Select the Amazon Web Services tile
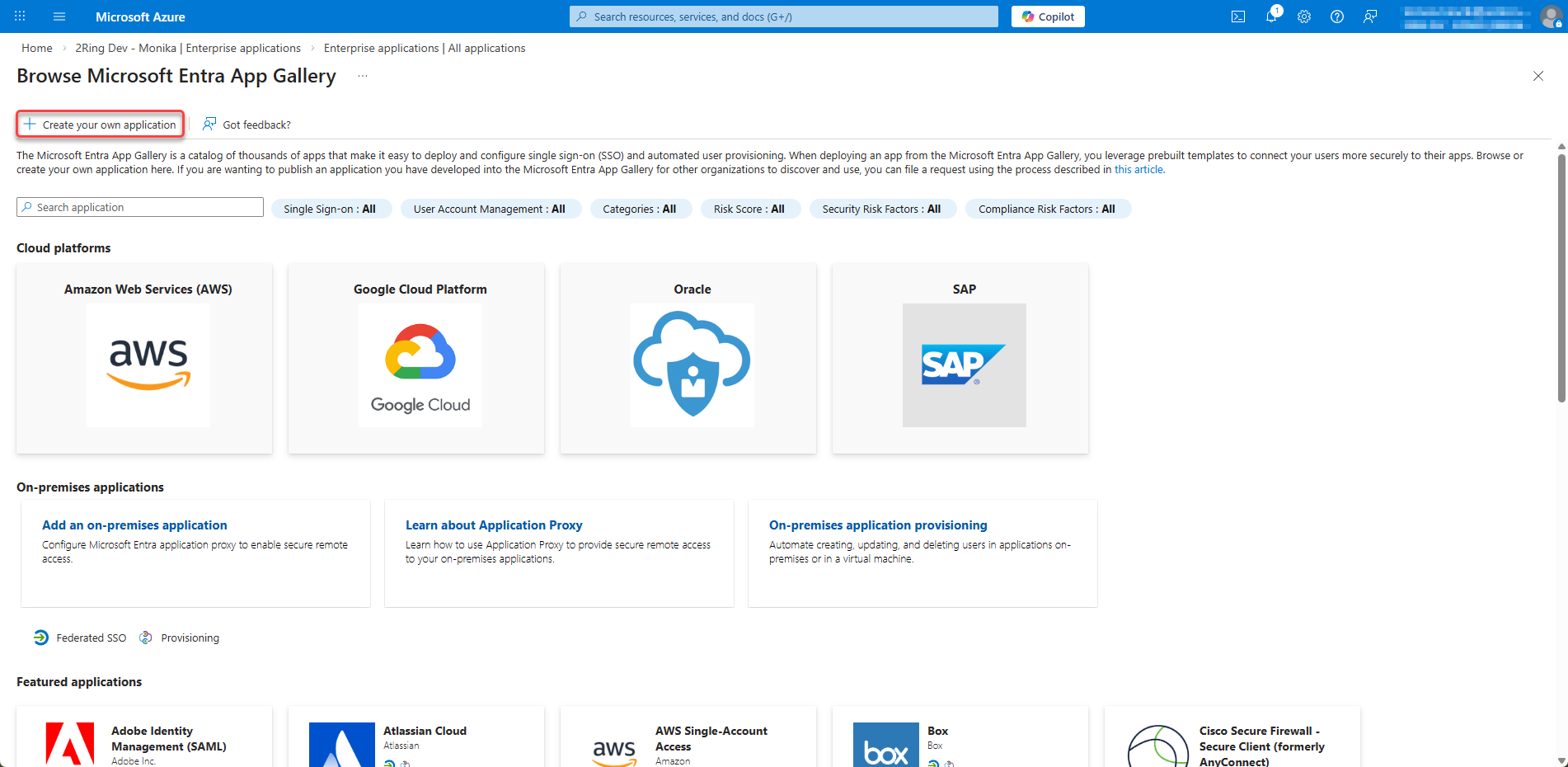The width and height of the screenshot is (1568, 767). (x=144, y=359)
